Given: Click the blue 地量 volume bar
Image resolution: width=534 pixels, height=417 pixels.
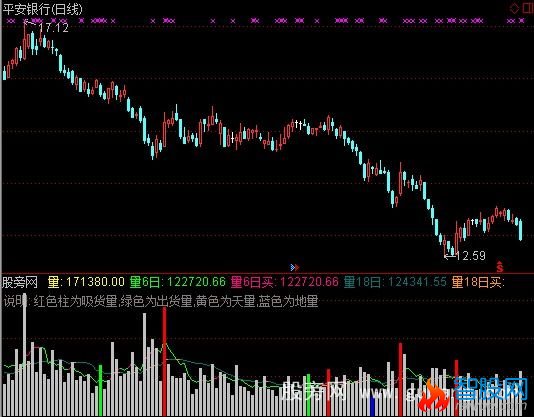Looking at the screenshot, I should click(372, 405).
